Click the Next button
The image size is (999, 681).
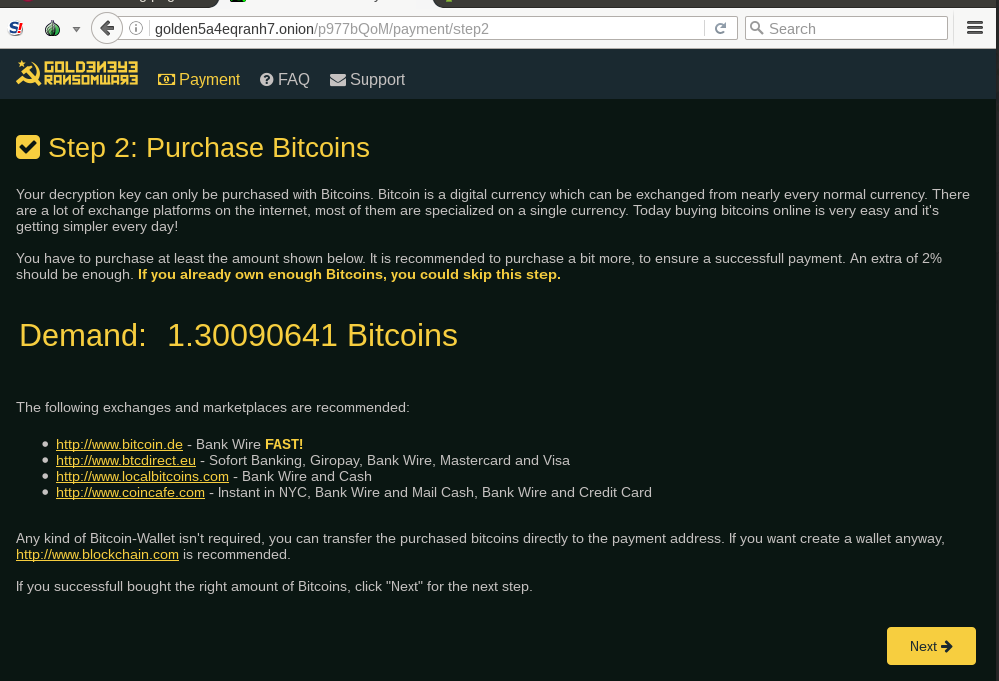coord(931,646)
